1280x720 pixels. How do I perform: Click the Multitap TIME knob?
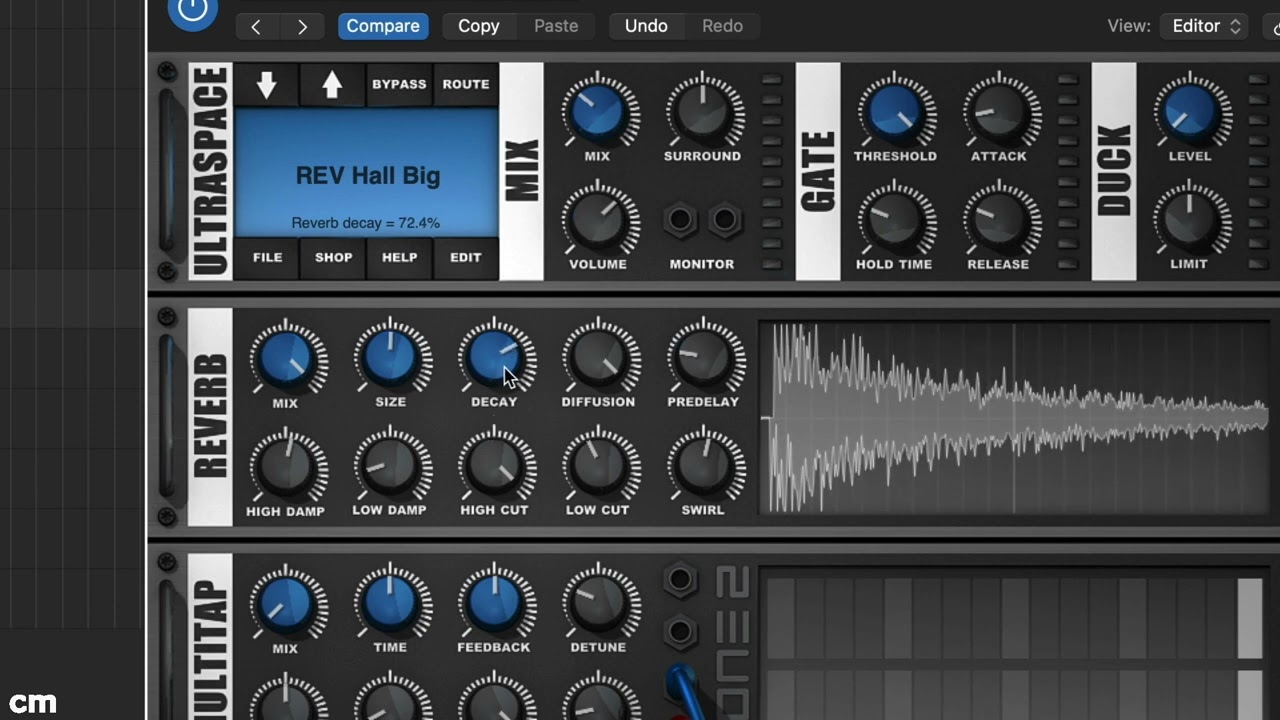[x=391, y=604]
